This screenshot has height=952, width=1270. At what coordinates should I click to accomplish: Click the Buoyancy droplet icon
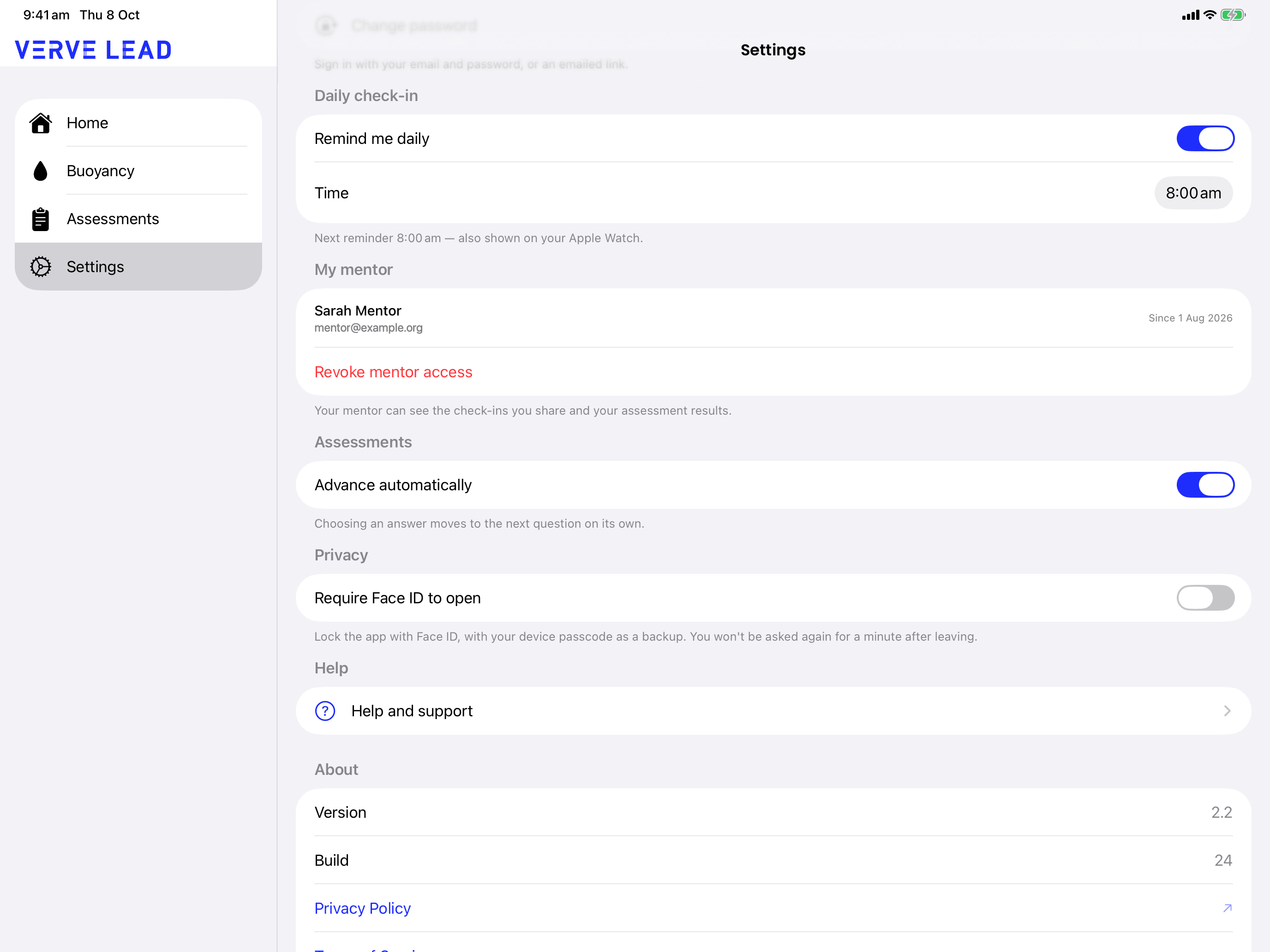pyautogui.click(x=40, y=171)
